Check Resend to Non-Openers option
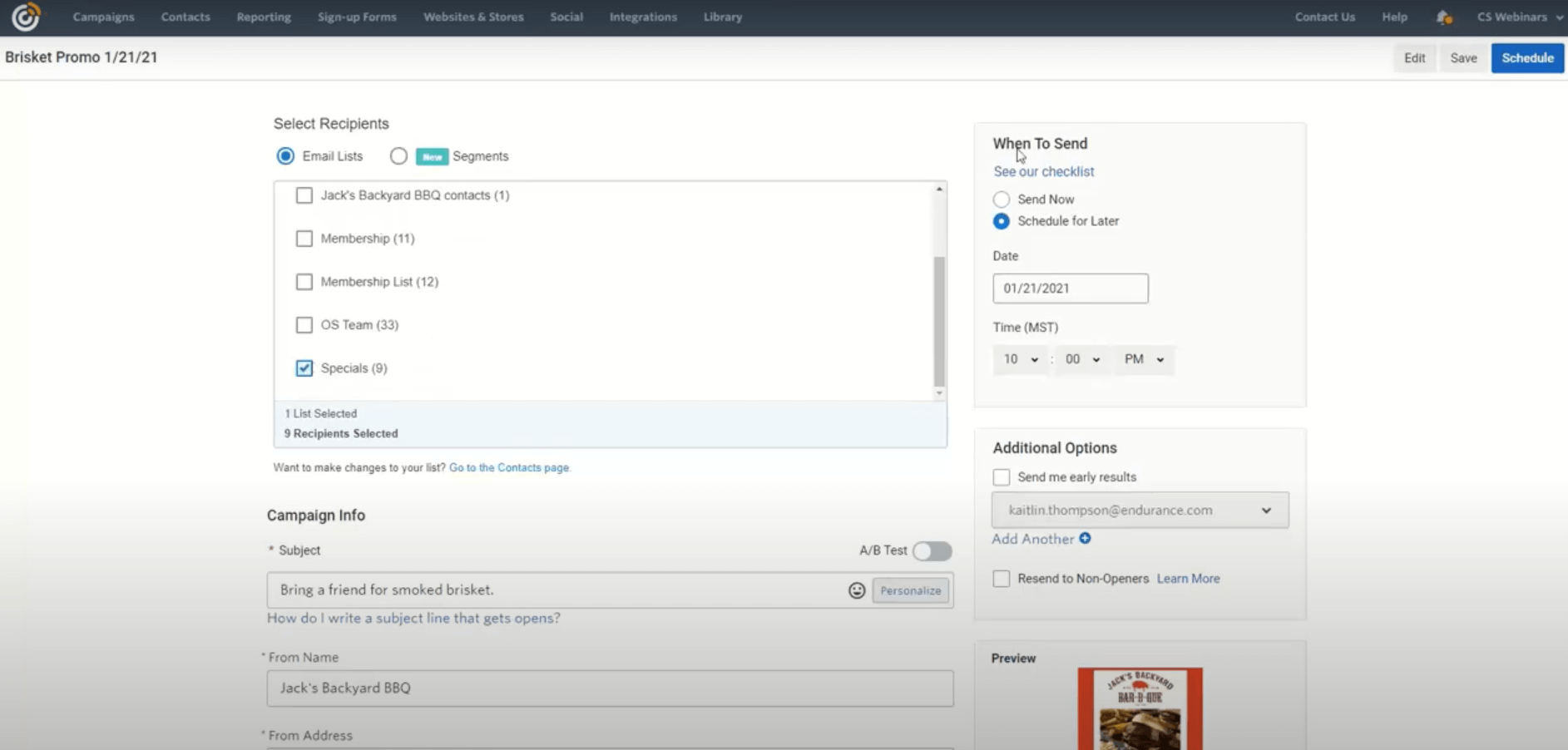Image resolution: width=1568 pixels, height=750 pixels. point(1002,579)
